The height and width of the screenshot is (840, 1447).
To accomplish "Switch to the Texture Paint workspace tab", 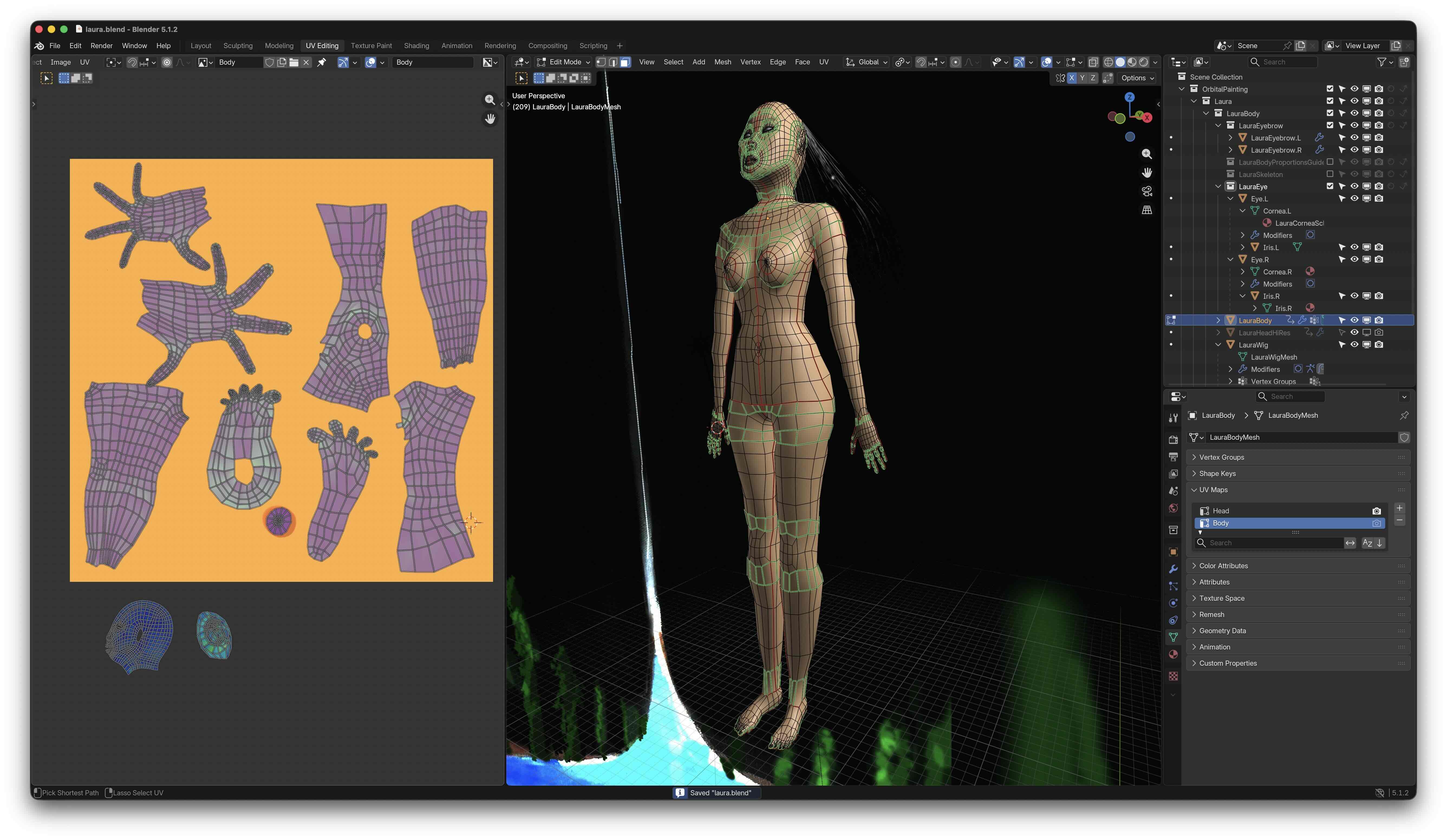I will 371,46.
